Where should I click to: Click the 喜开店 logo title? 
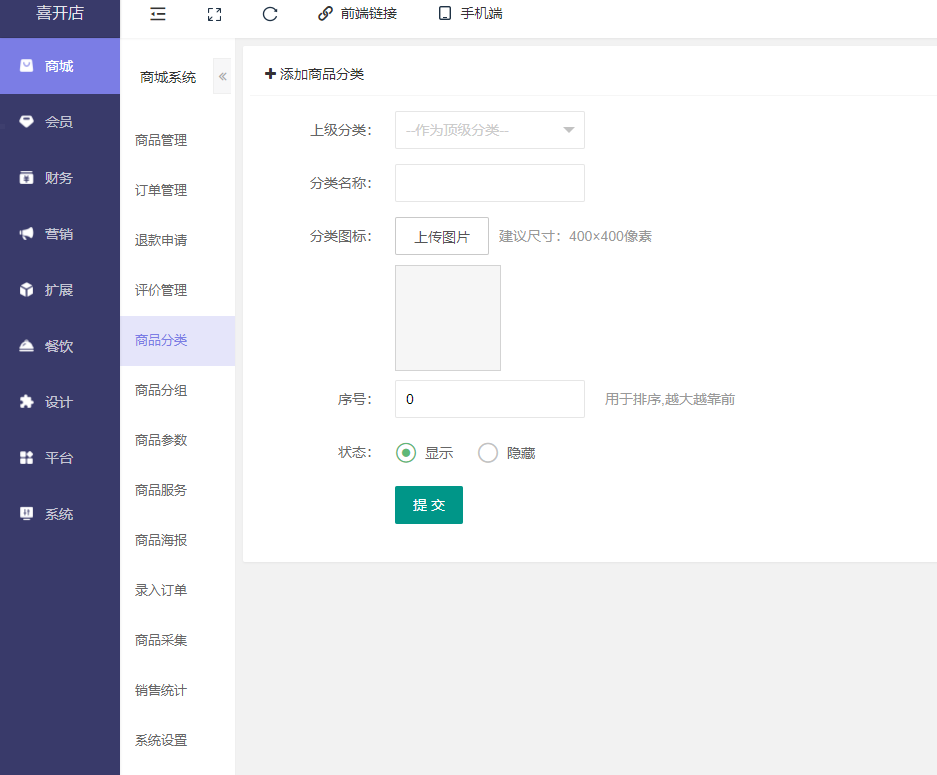pos(60,13)
